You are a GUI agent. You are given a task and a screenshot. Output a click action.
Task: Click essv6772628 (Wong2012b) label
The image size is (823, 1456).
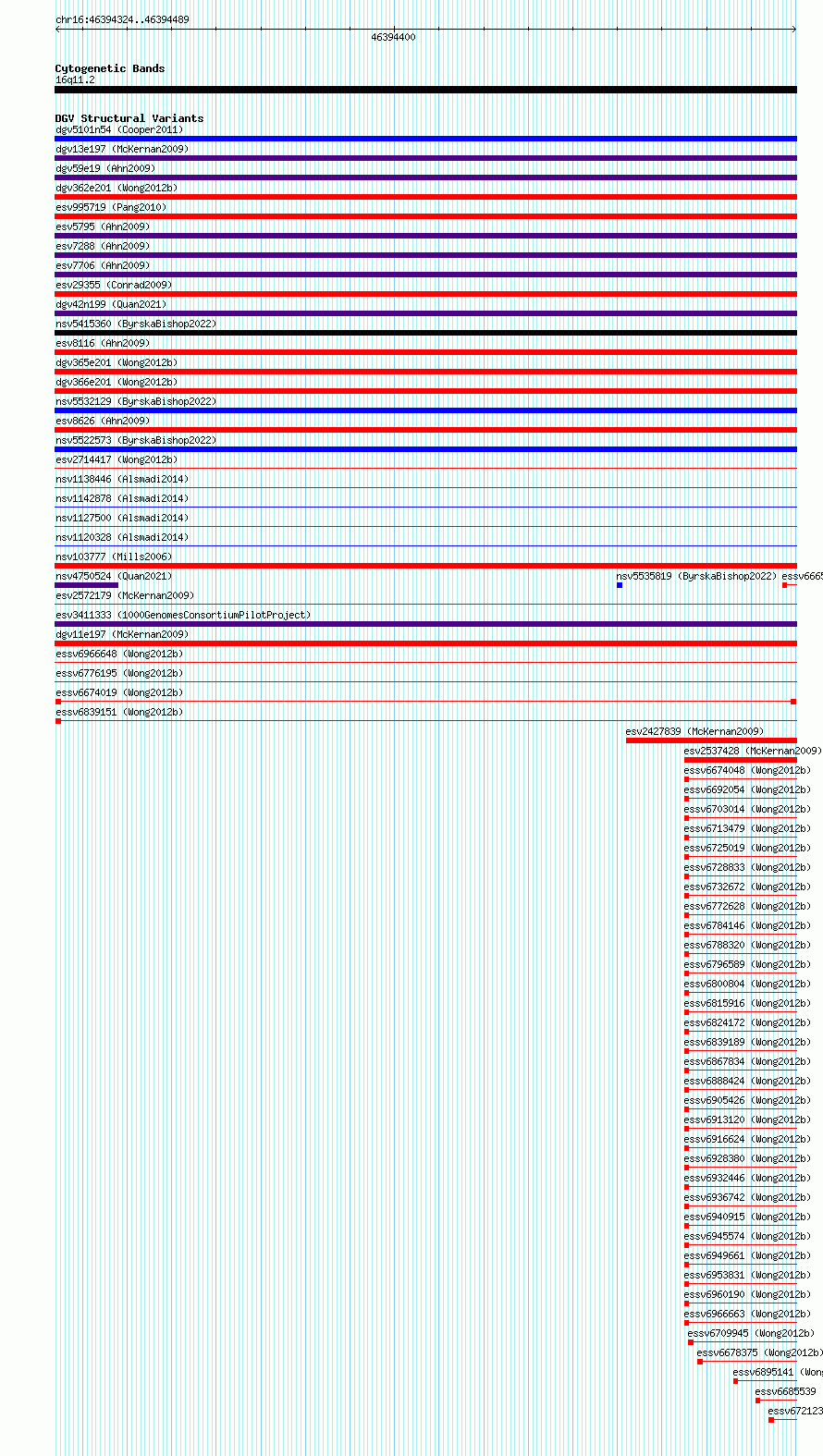point(747,906)
